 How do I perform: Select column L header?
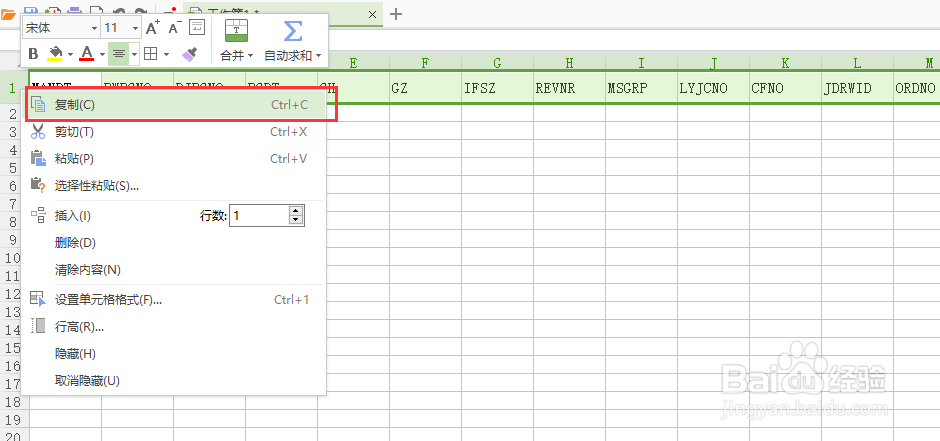[857, 62]
